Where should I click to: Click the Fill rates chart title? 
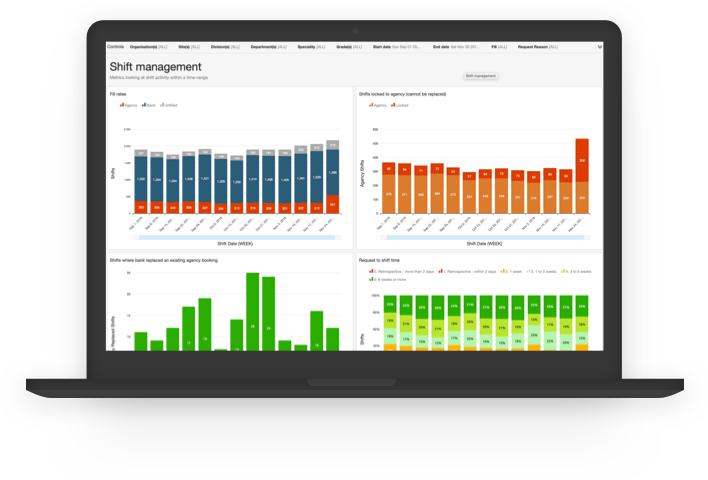click(118, 94)
